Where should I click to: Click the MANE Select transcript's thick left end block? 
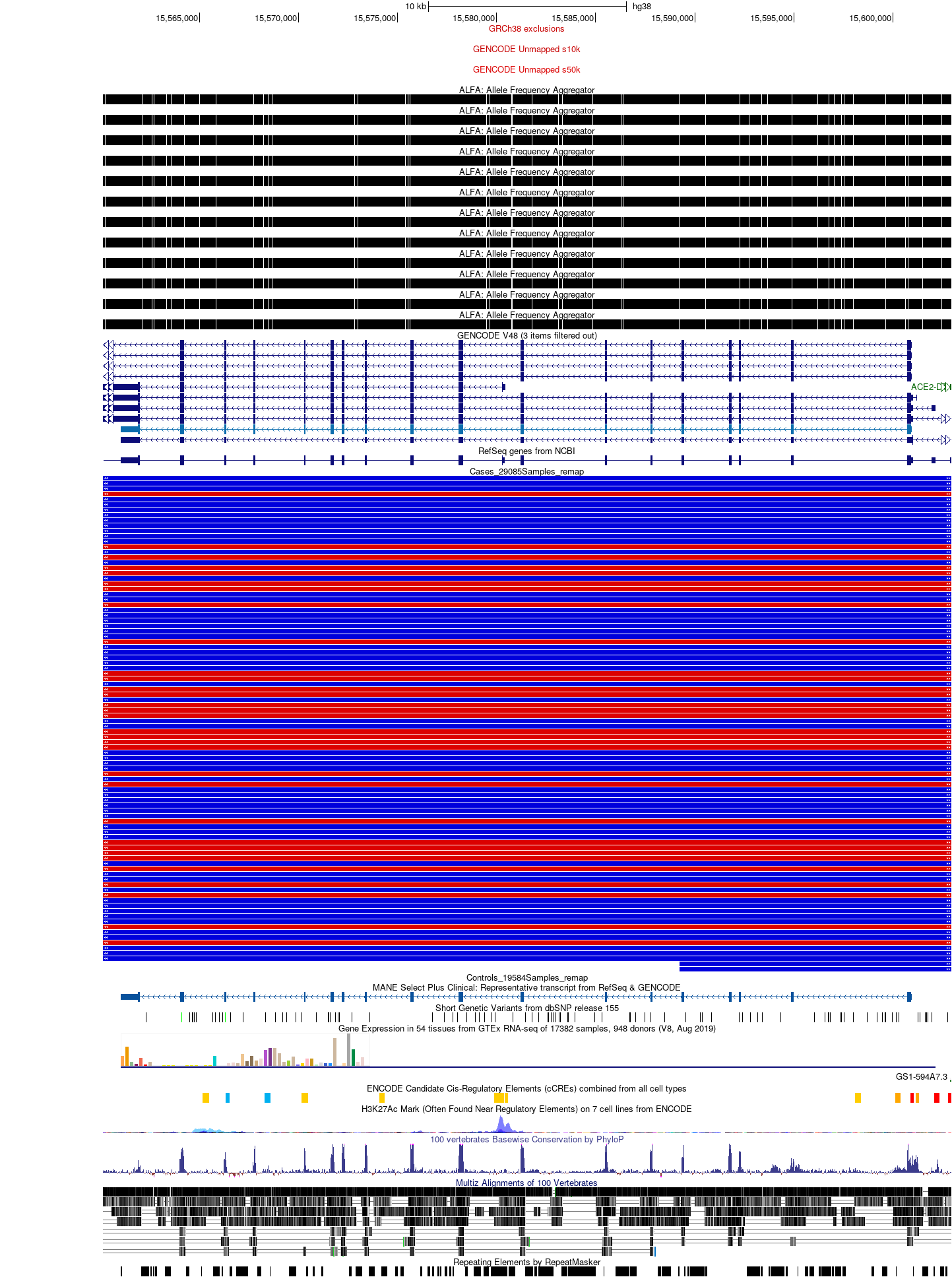[130, 997]
